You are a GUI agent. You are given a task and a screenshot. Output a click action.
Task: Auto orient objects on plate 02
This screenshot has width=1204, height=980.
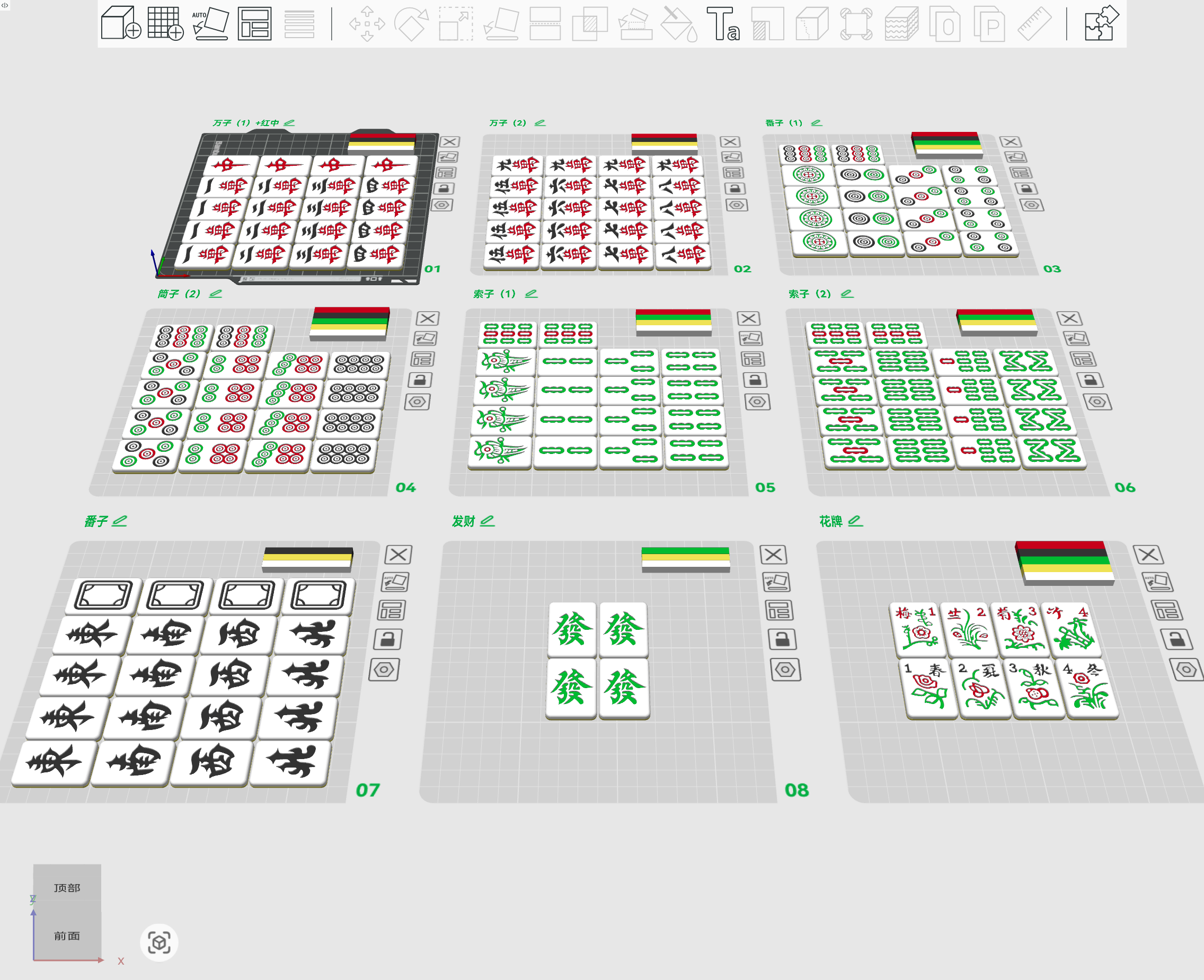[731, 157]
